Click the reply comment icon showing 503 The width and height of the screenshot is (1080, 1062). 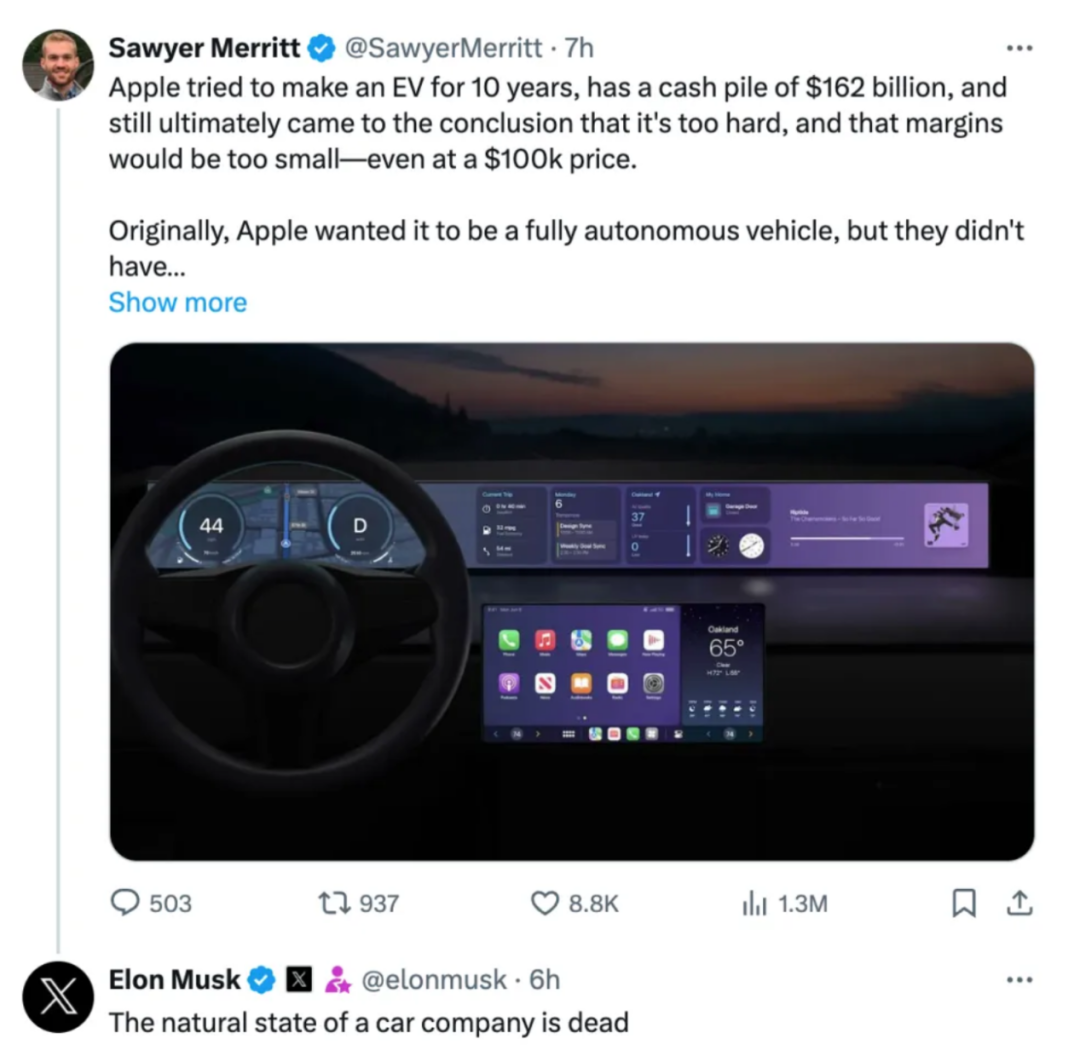click(x=124, y=903)
